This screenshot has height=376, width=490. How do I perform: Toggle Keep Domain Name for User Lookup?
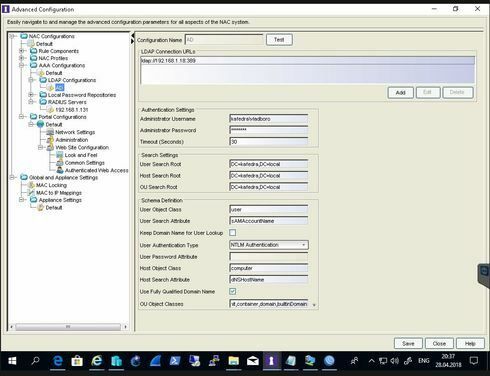233,233
